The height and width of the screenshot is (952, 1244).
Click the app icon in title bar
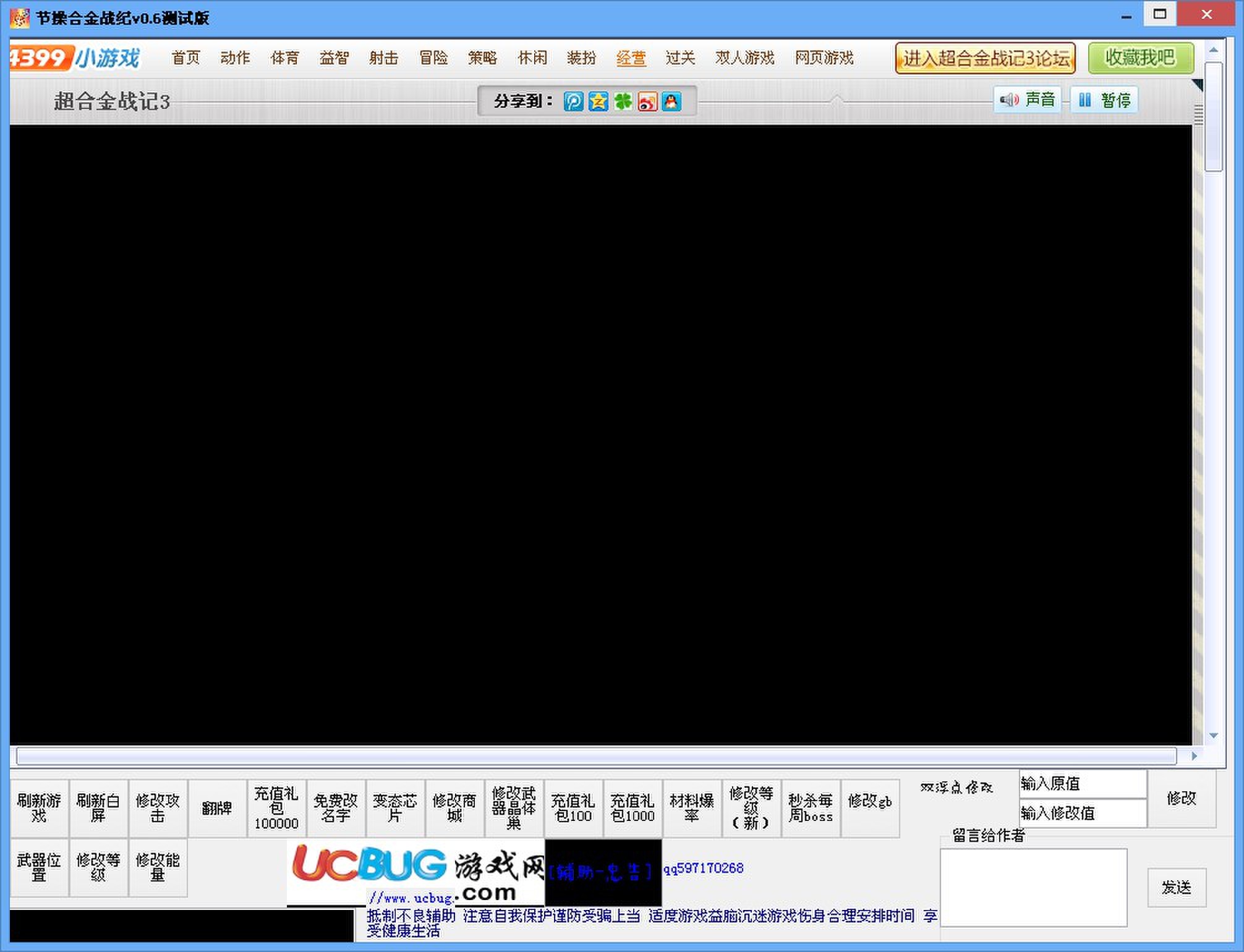(19, 18)
